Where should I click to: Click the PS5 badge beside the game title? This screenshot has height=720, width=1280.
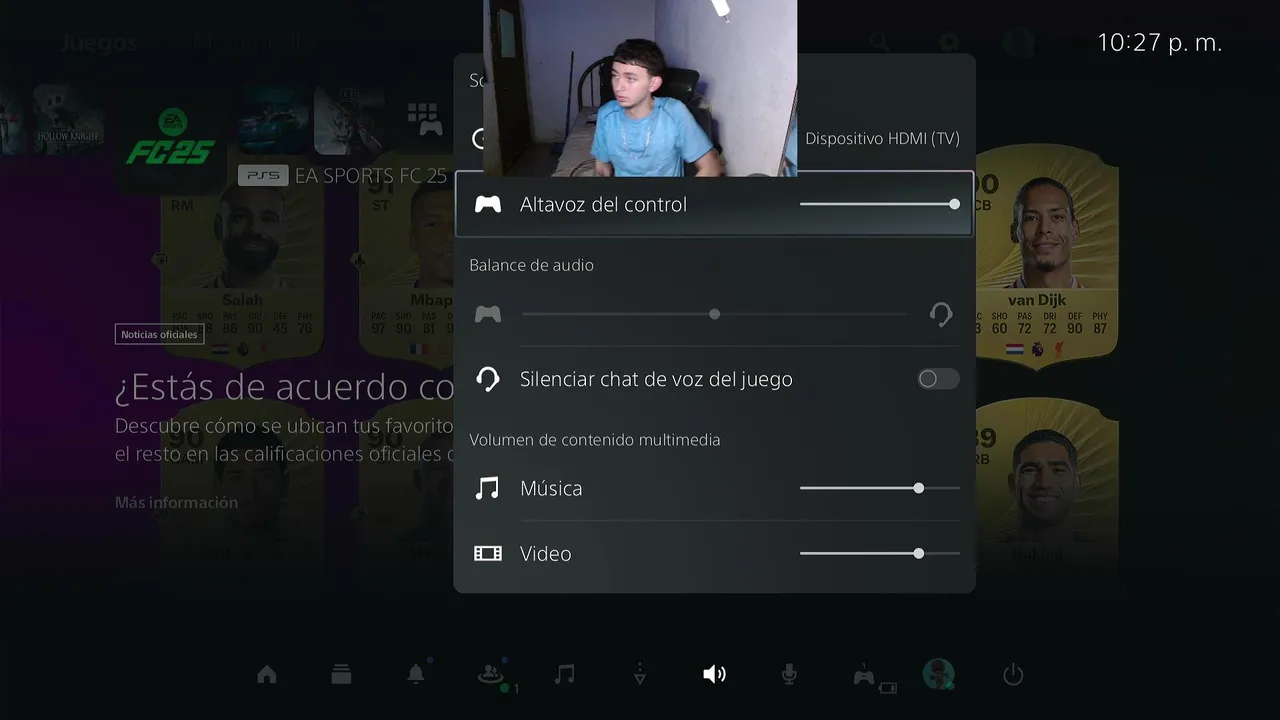pos(263,175)
